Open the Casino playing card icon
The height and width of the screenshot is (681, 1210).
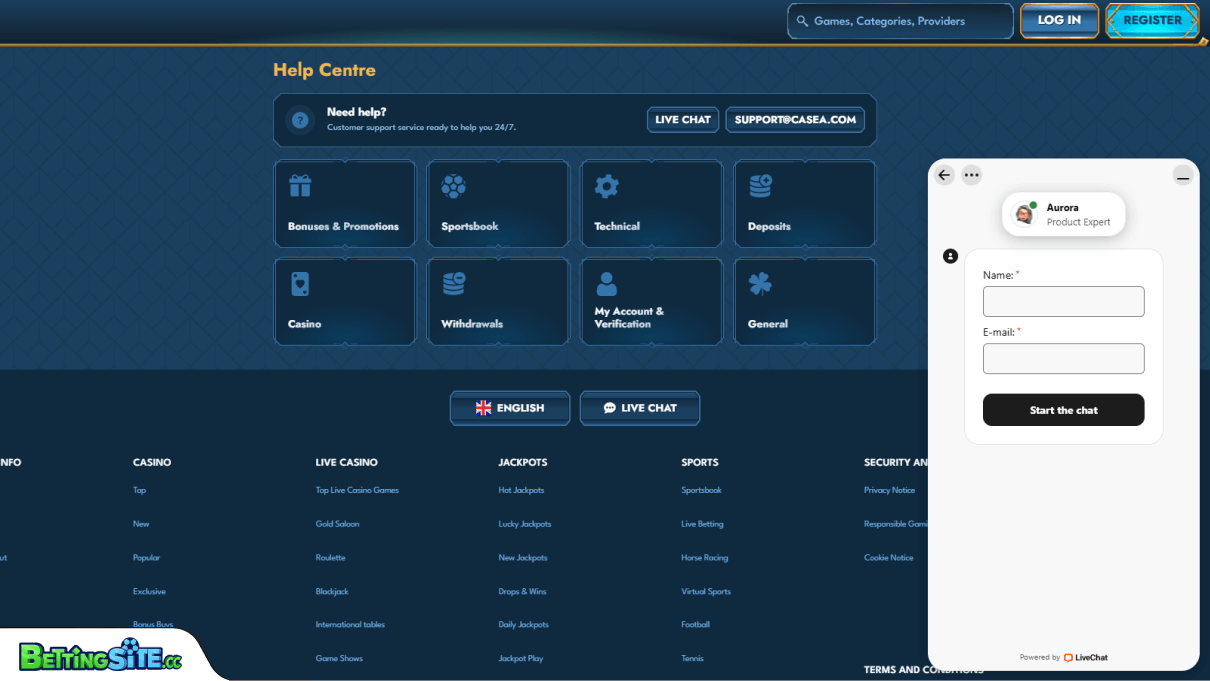coord(300,284)
